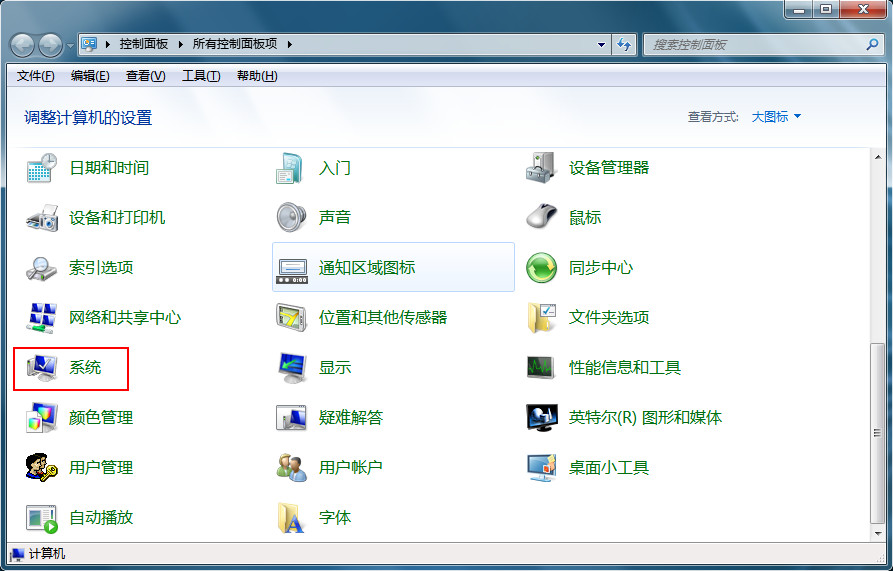893x571 pixels.
Task: Open the 用户帐户 people icon
Action: (292, 467)
